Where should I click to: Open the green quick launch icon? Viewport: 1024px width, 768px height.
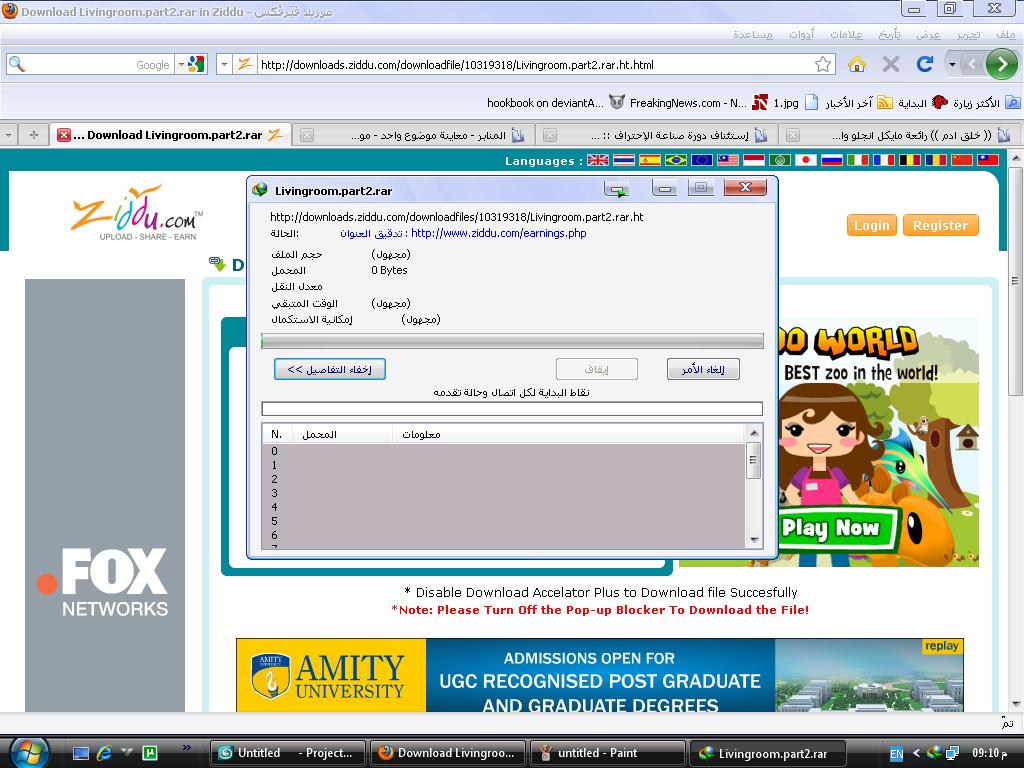(150, 753)
